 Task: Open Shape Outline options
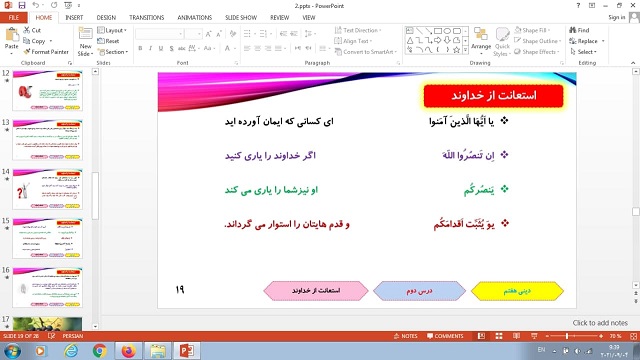538,41
